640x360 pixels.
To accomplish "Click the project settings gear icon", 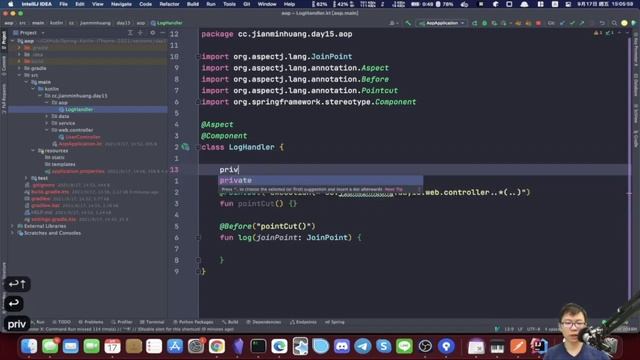I will [x=153, y=33].
